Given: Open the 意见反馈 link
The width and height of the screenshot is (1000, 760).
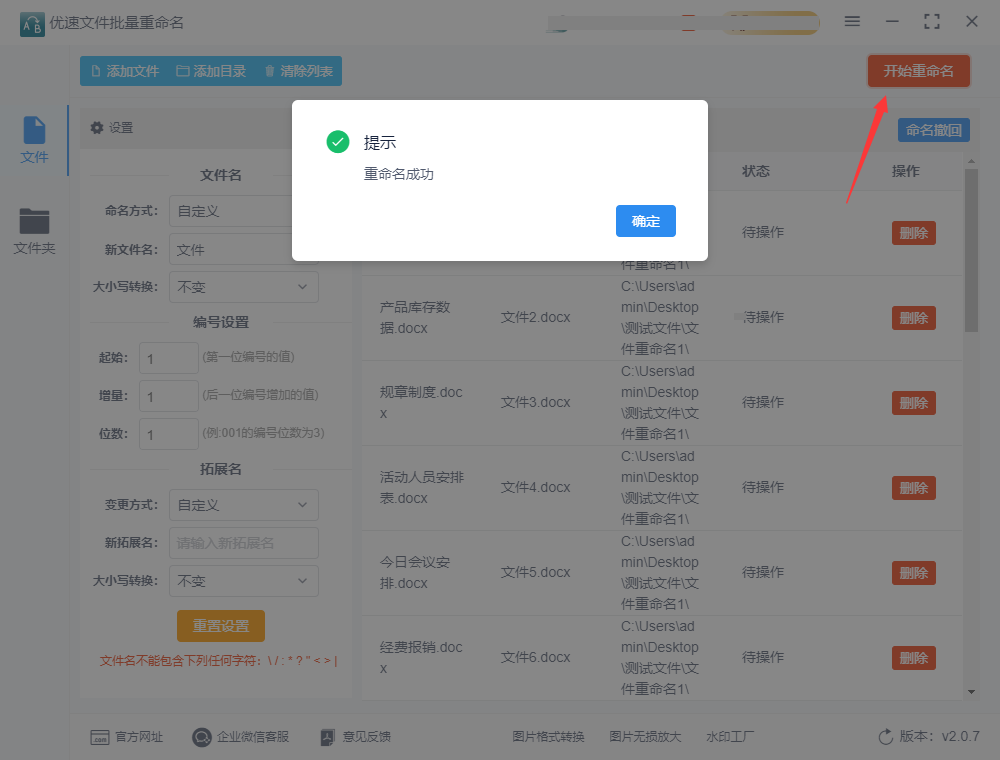Looking at the screenshot, I should click(x=355, y=736).
